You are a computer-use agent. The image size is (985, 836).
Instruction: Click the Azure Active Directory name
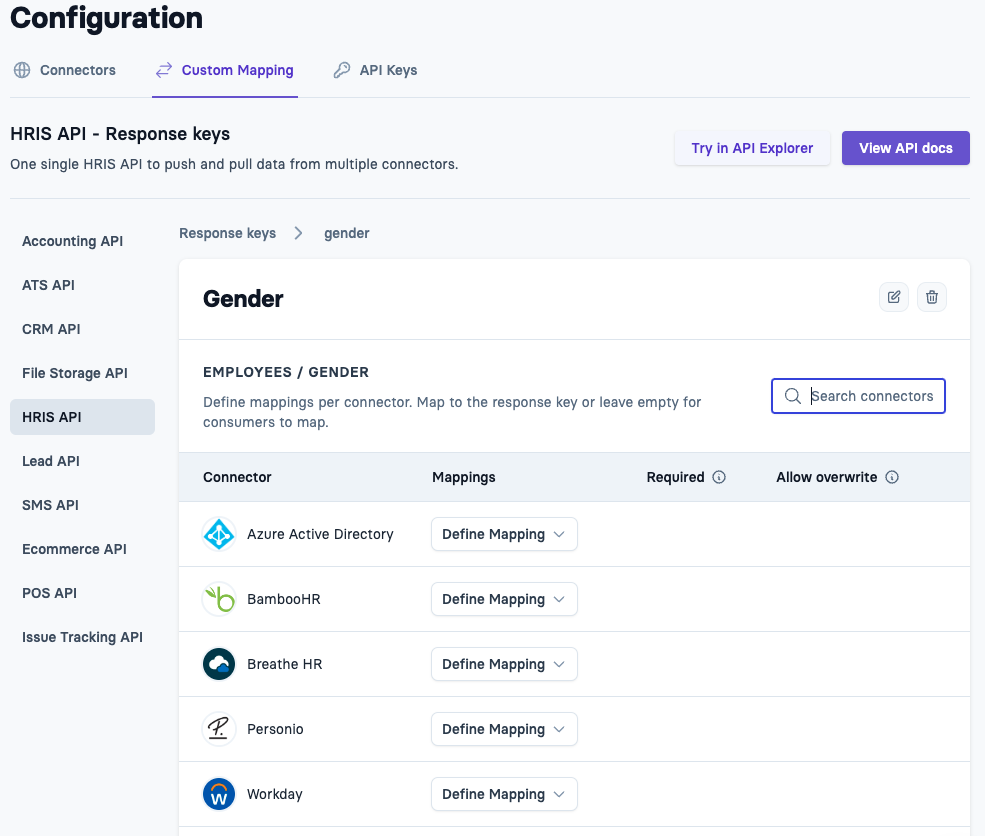pyautogui.click(x=320, y=534)
